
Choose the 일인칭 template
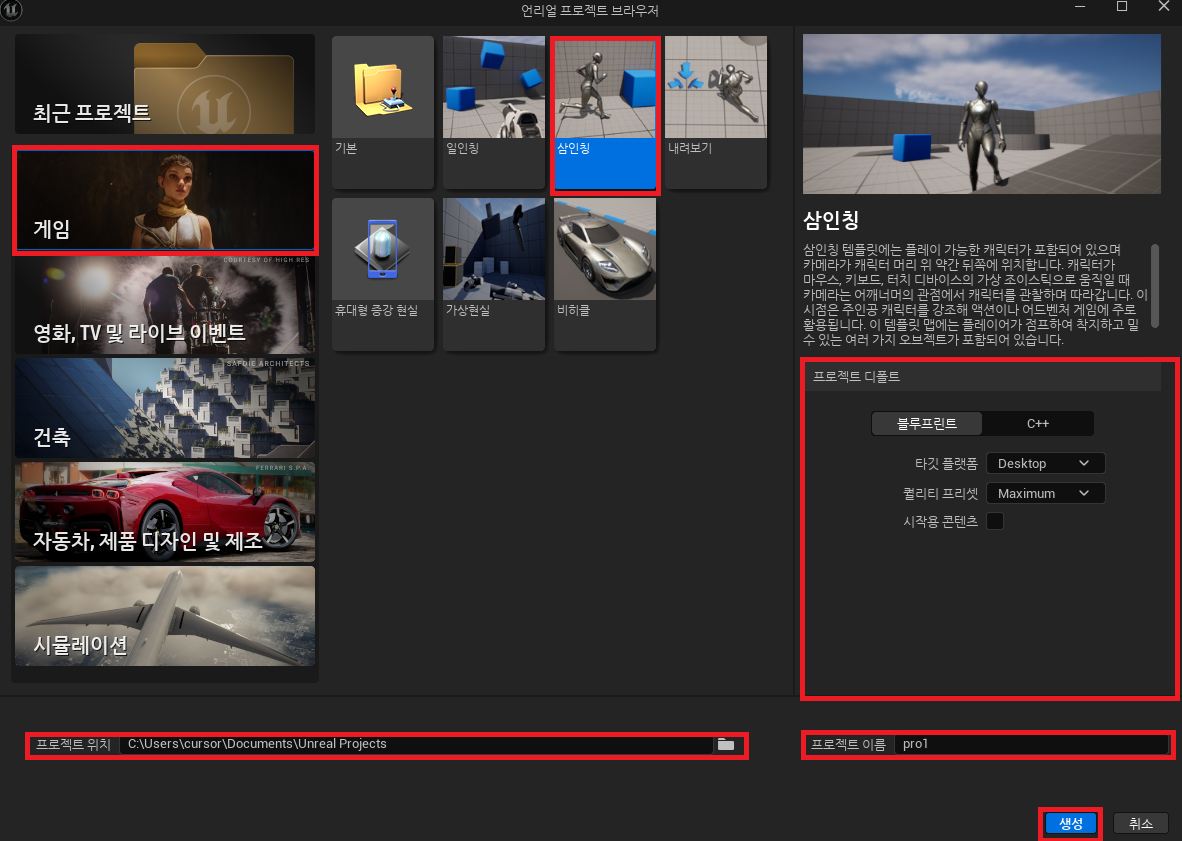click(x=494, y=112)
